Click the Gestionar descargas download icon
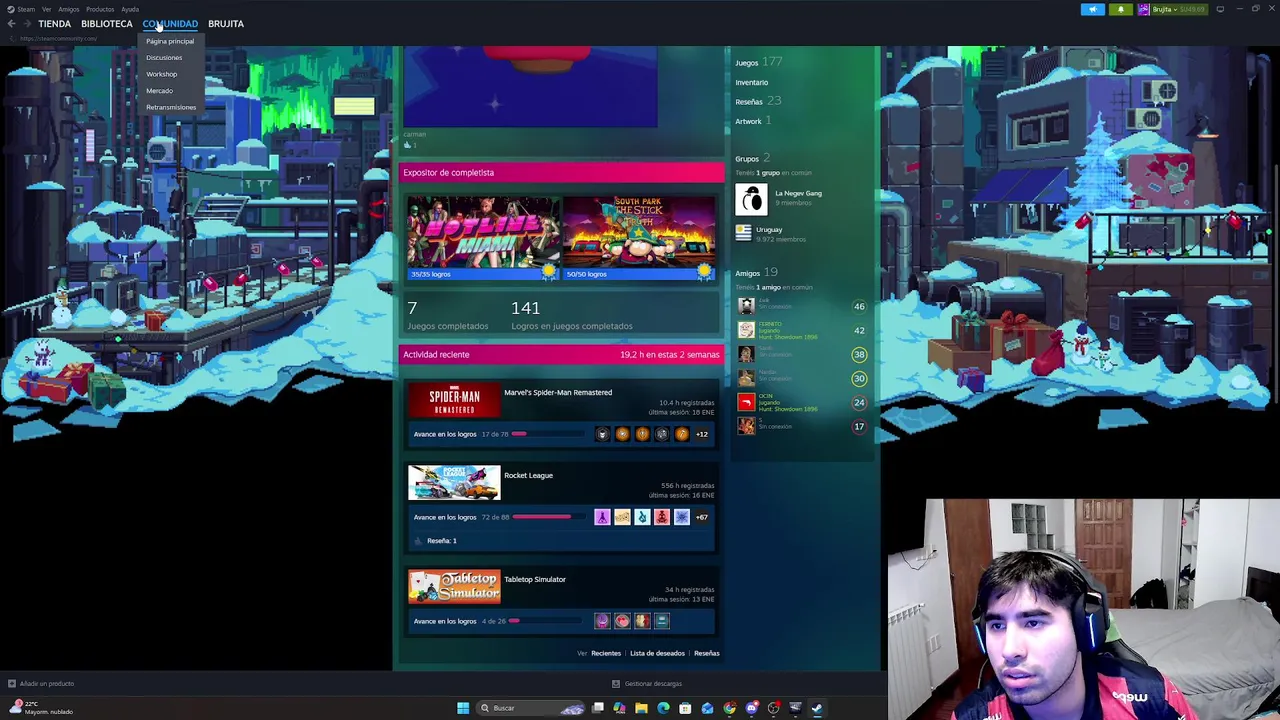 coord(616,684)
